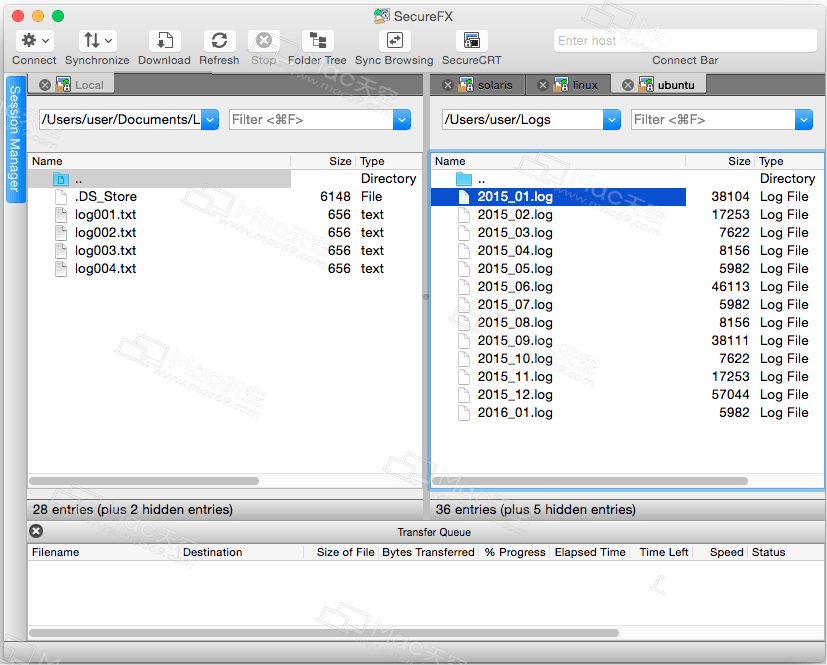Expand the remote /Users/user/Logs path dropdown

612,120
